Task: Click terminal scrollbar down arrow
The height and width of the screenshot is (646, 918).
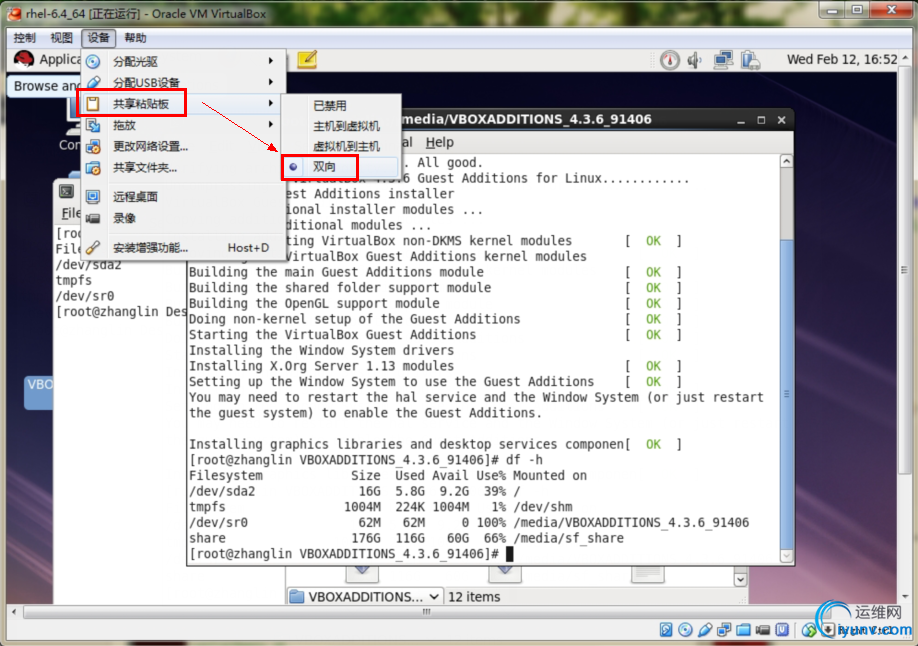Action: click(786, 556)
